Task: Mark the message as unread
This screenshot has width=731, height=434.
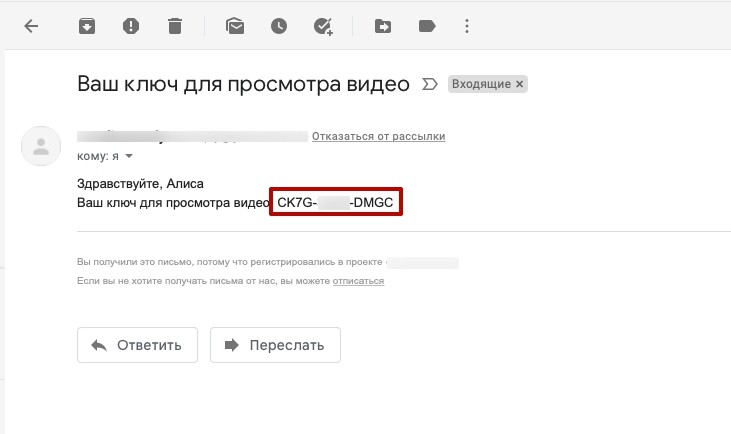Action: click(235, 27)
